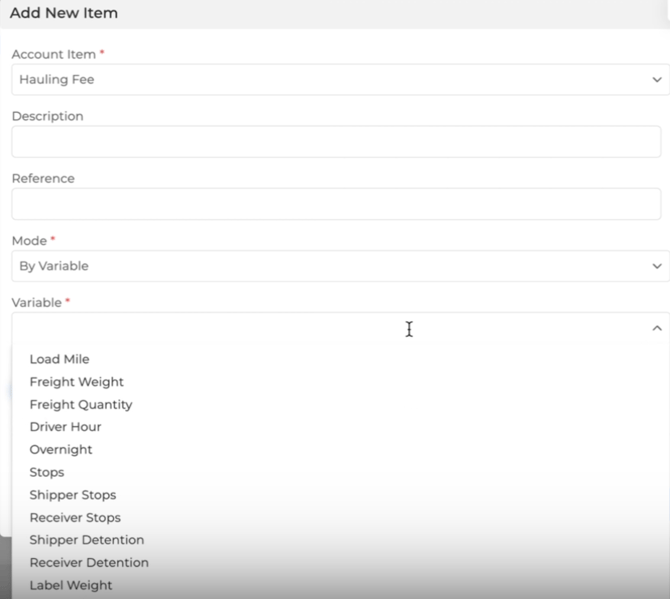This screenshot has height=599, width=670.
Task: Click the Mode dropdown chevron arrow
Action: coord(657,266)
